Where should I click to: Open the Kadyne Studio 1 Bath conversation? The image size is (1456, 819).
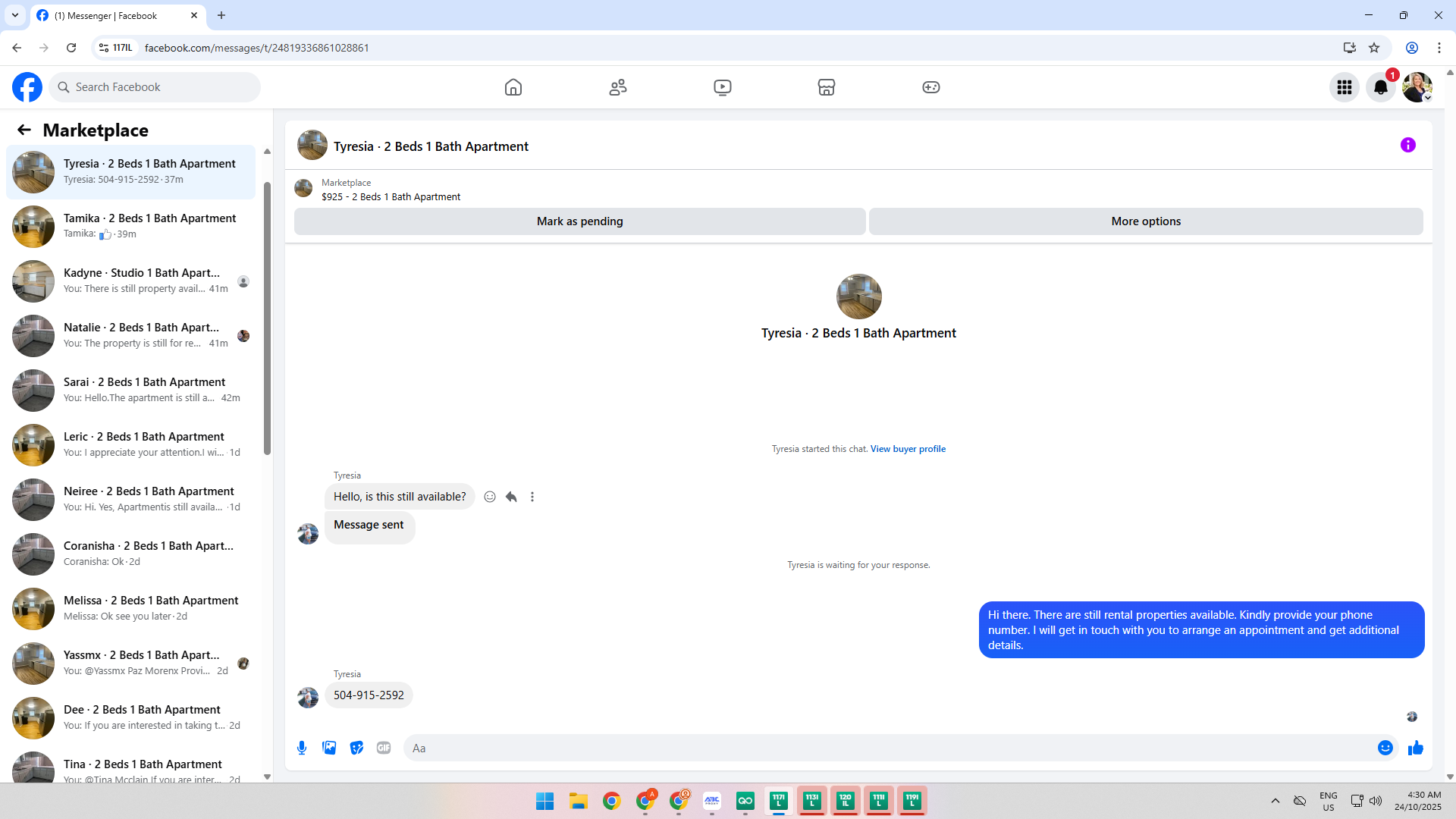[131, 281]
